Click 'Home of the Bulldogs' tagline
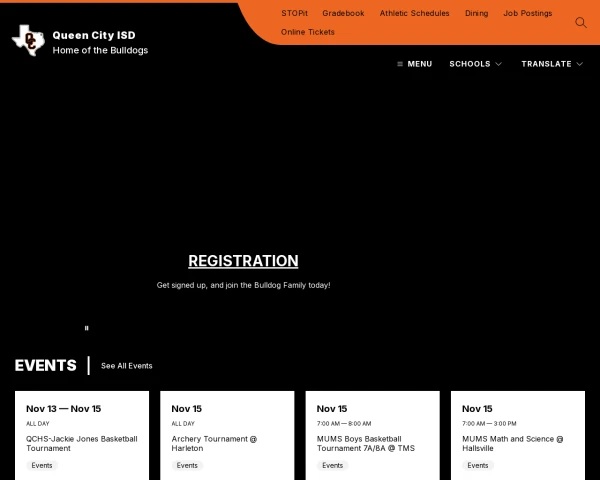This screenshot has height=480, width=600. pyautogui.click(x=100, y=51)
